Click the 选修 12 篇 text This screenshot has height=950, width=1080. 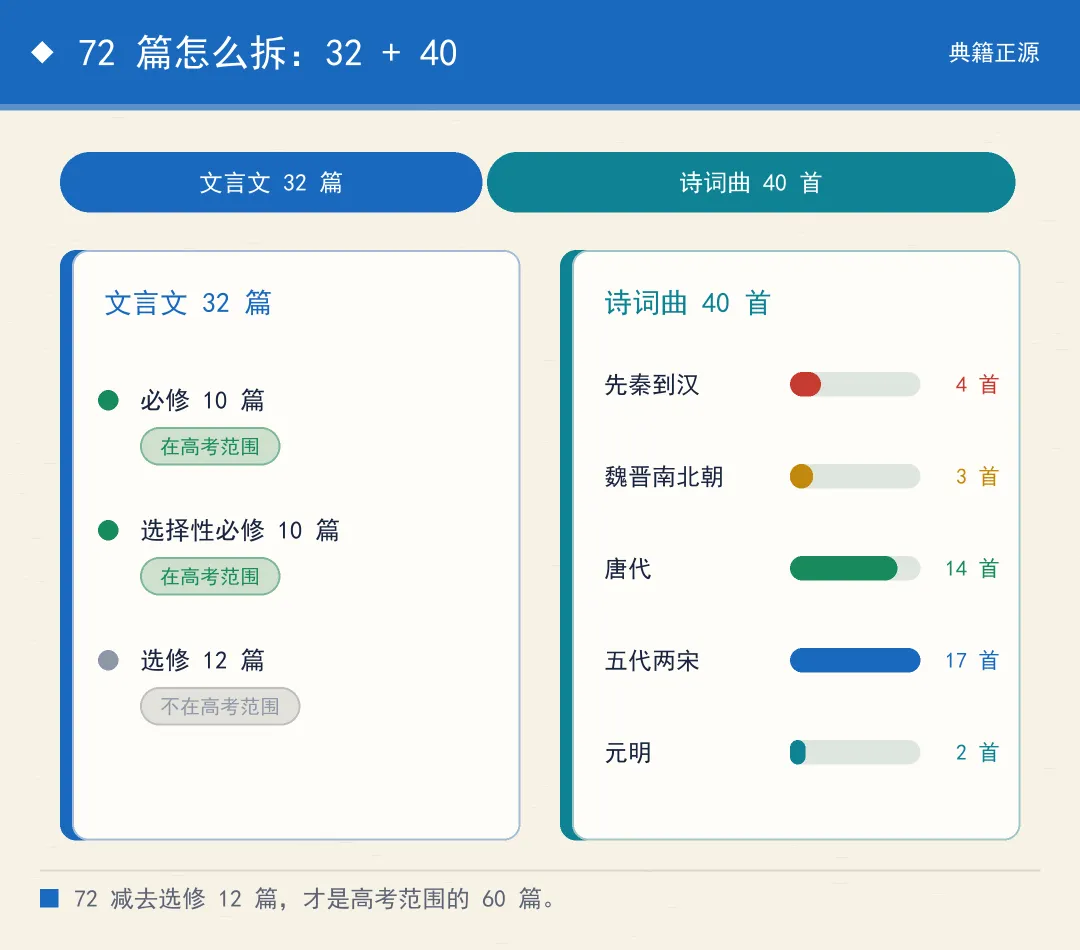pyautogui.click(x=202, y=661)
